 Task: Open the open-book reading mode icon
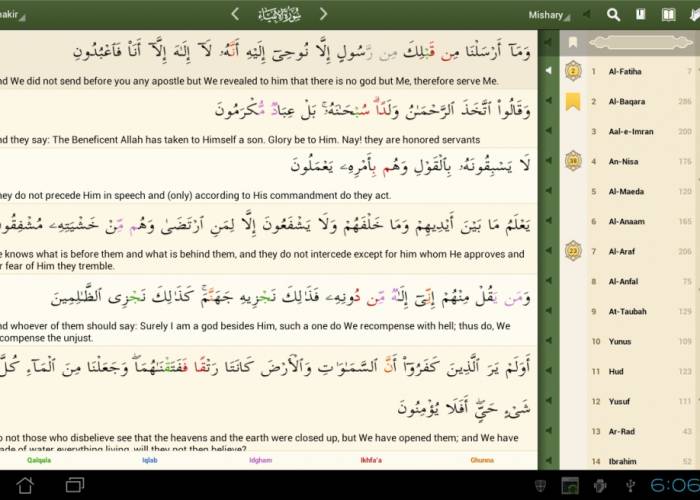coord(668,15)
